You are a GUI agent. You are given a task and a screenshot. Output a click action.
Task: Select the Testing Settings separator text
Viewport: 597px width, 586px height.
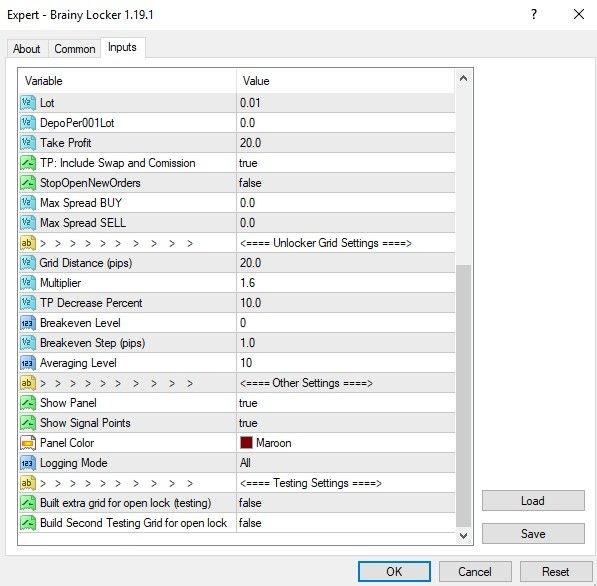[x=311, y=483]
